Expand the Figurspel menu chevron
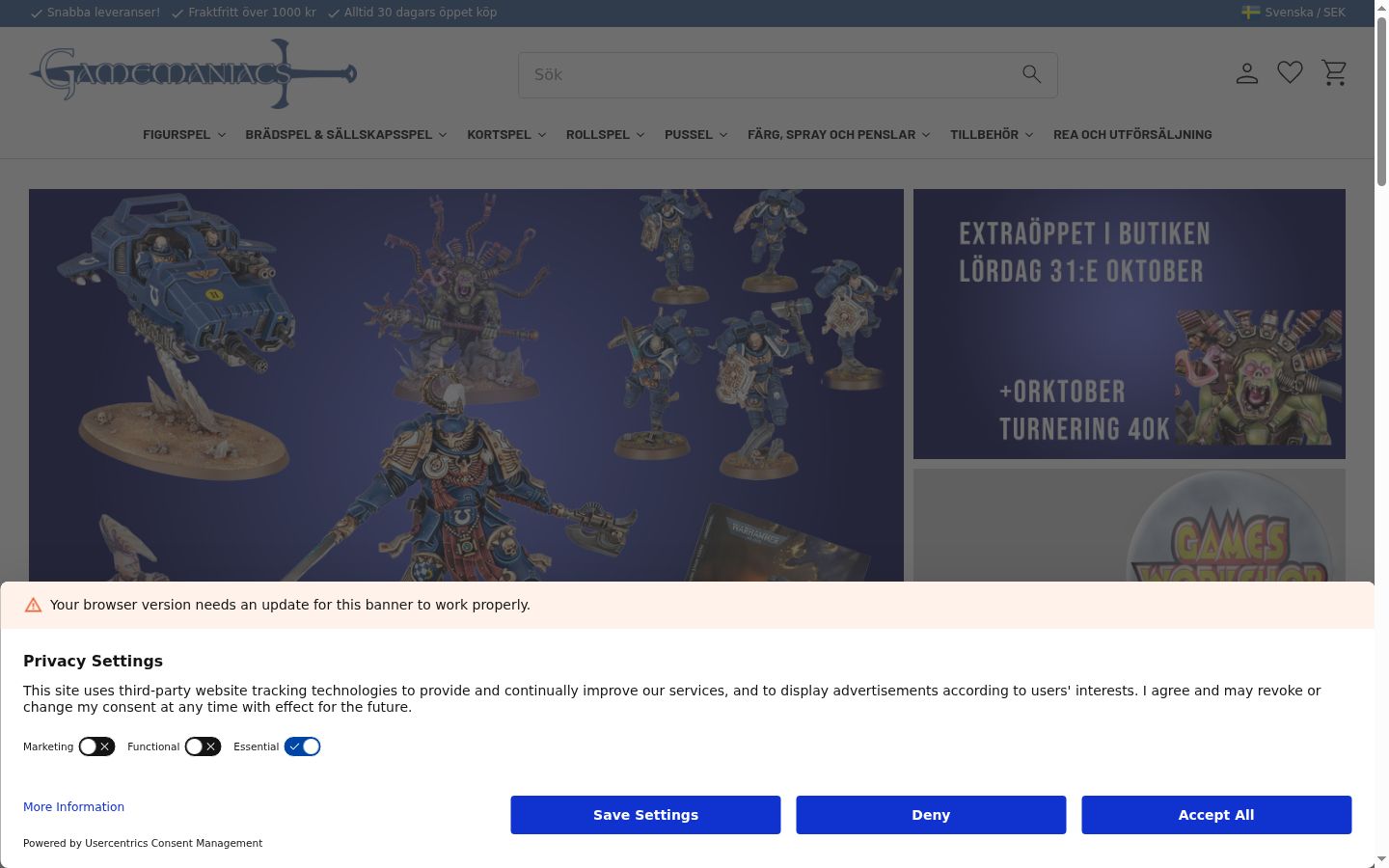This screenshot has height=868, width=1389. coord(222,135)
